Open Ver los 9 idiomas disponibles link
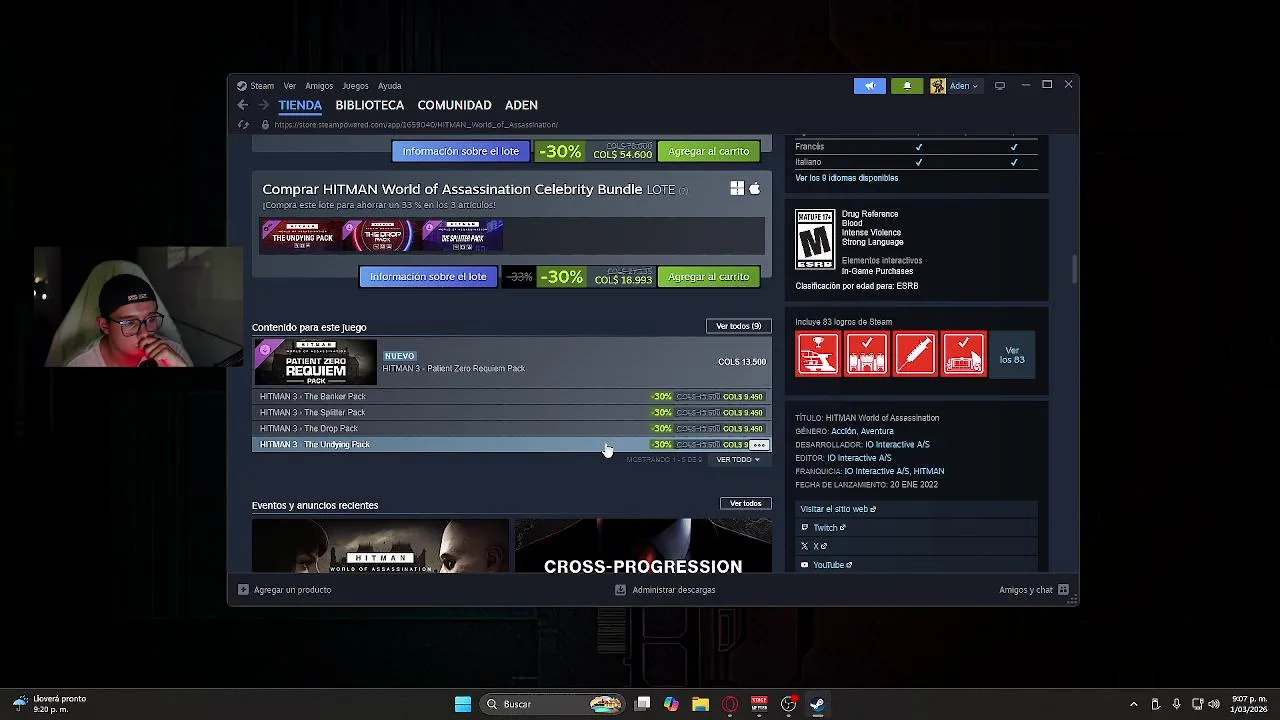This screenshot has height=720, width=1280. [x=847, y=178]
